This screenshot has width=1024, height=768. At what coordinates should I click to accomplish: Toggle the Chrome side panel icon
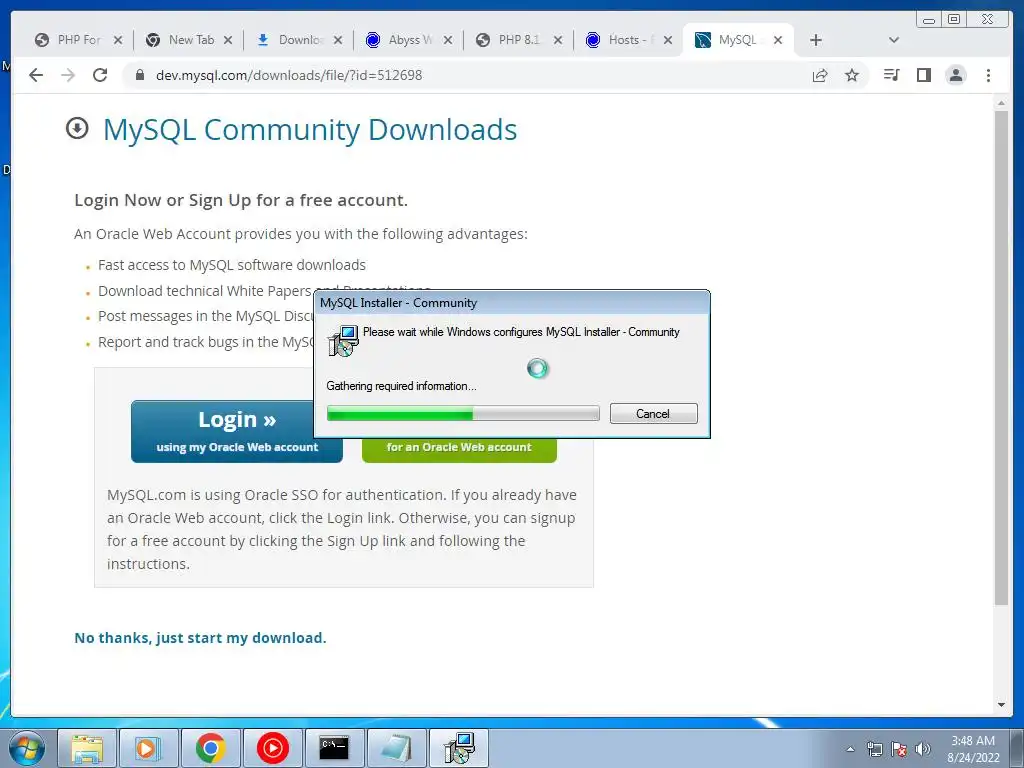923,75
